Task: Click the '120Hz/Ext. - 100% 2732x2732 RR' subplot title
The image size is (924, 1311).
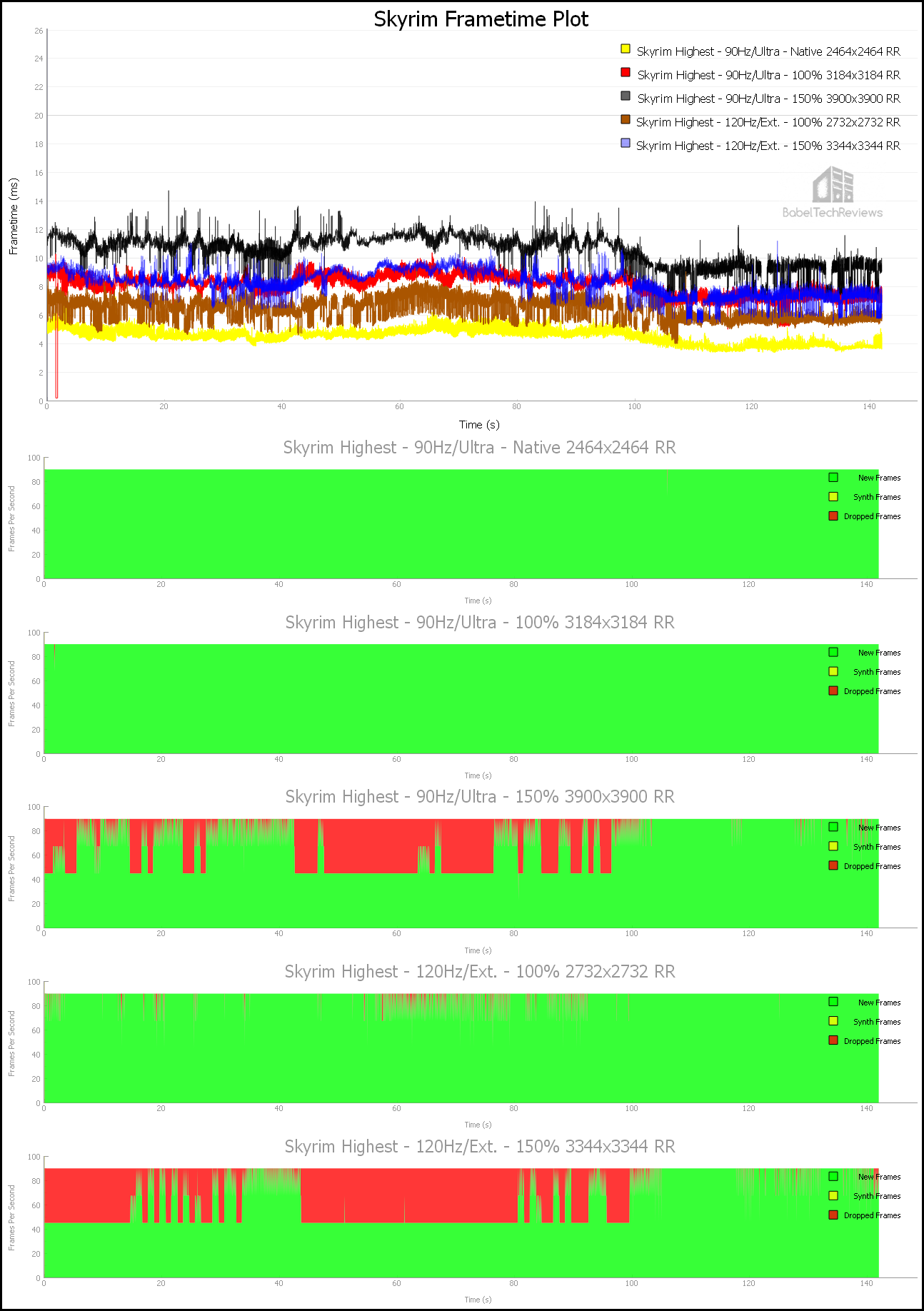Action: pos(480,972)
